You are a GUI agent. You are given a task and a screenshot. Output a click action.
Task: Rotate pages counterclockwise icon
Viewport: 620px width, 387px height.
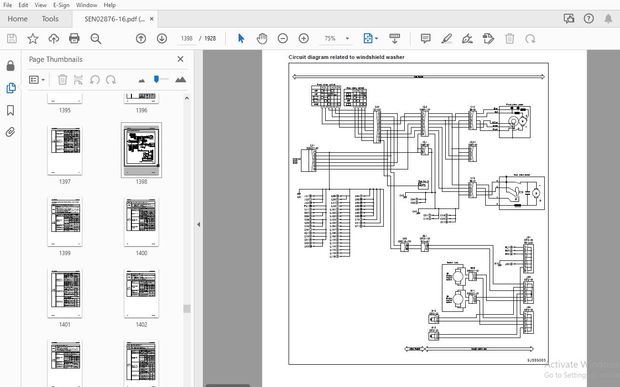pyautogui.click(x=95, y=80)
